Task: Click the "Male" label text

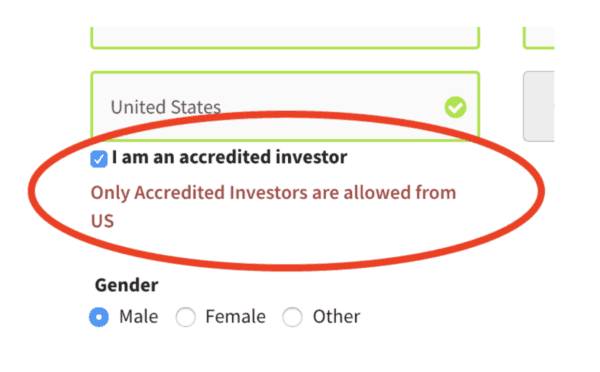Action: [x=139, y=317]
